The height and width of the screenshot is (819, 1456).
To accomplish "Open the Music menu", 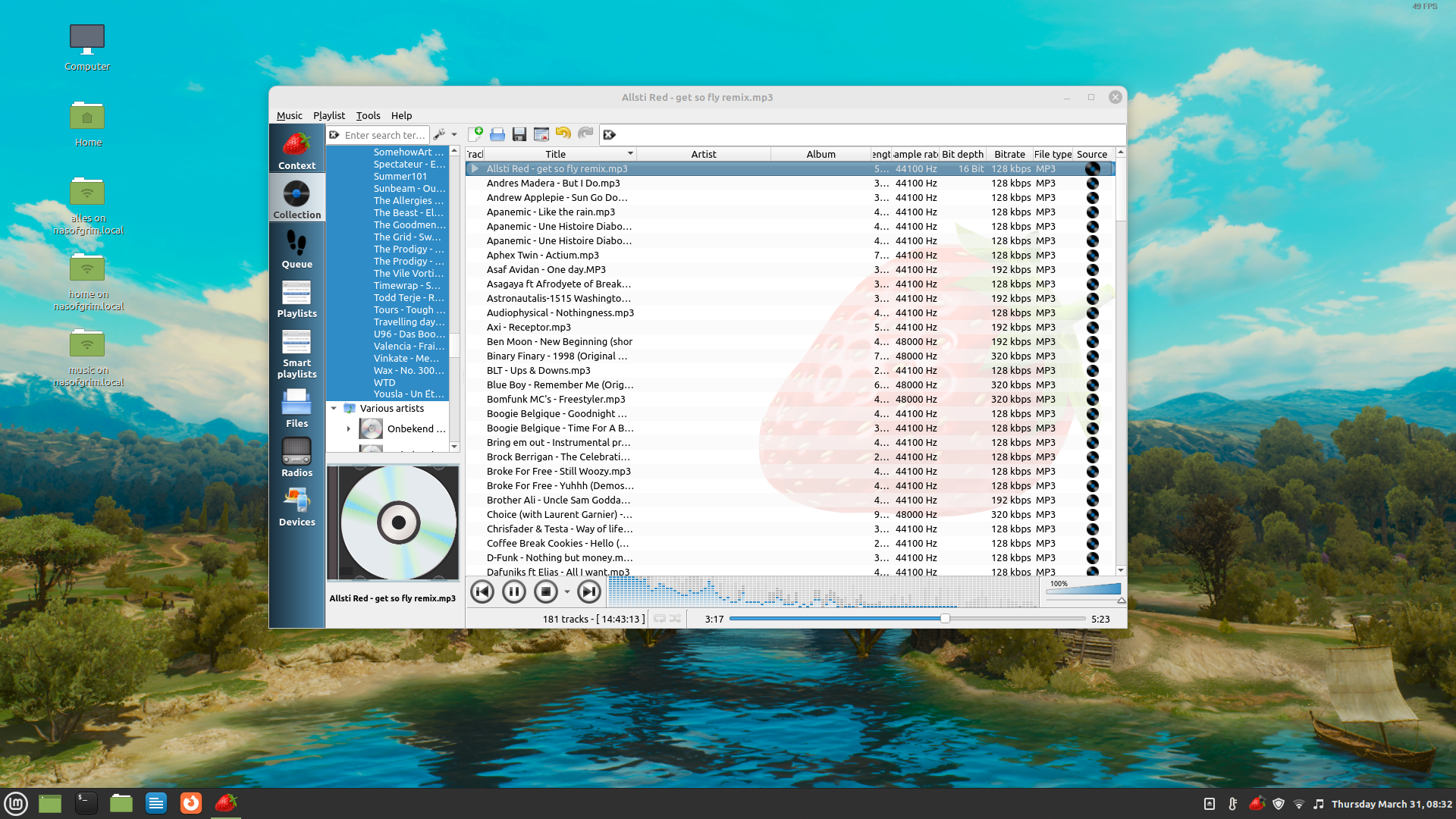I will (x=290, y=115).
